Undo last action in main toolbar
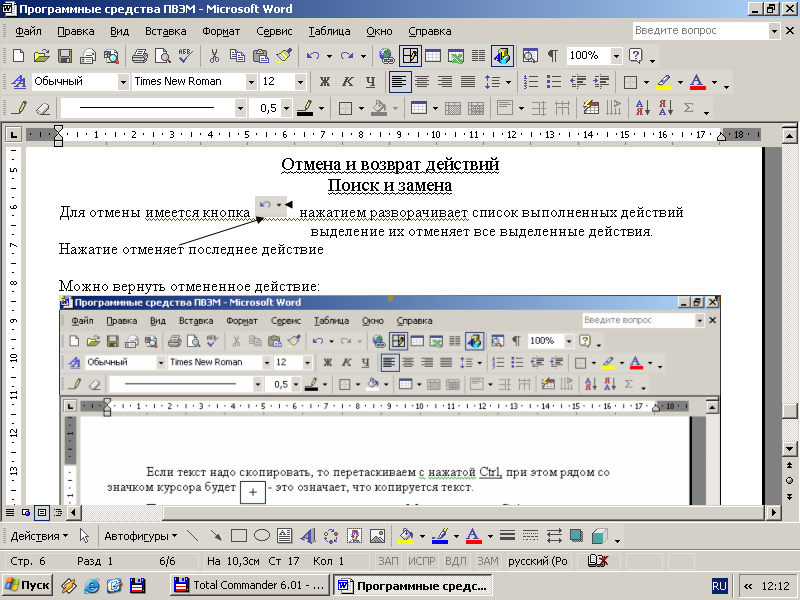 [313, 56]
